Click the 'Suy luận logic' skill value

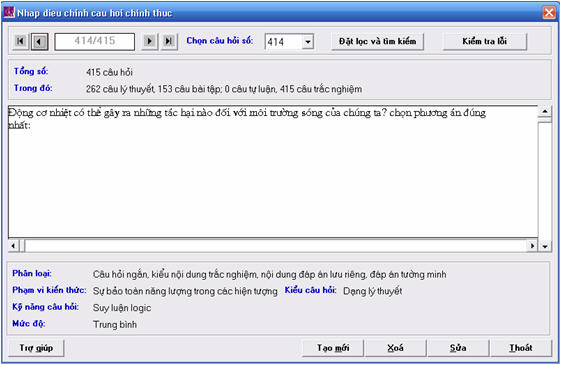click(122, 308)
